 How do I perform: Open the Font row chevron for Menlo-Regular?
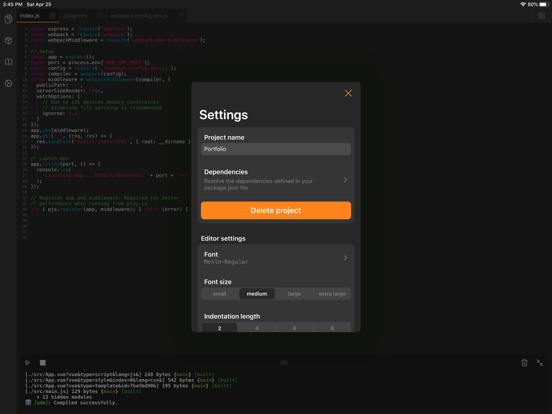coord(345,258)
